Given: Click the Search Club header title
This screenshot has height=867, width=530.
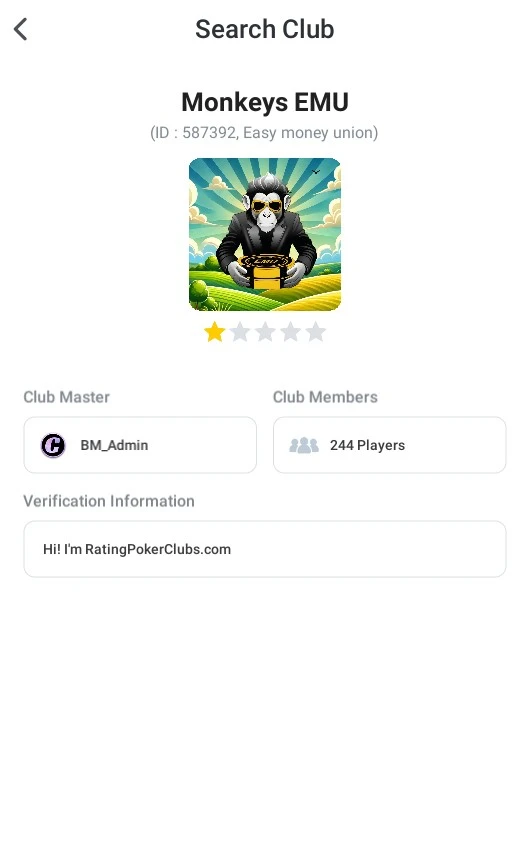Looking at the screenshot, I should (265, 29).
